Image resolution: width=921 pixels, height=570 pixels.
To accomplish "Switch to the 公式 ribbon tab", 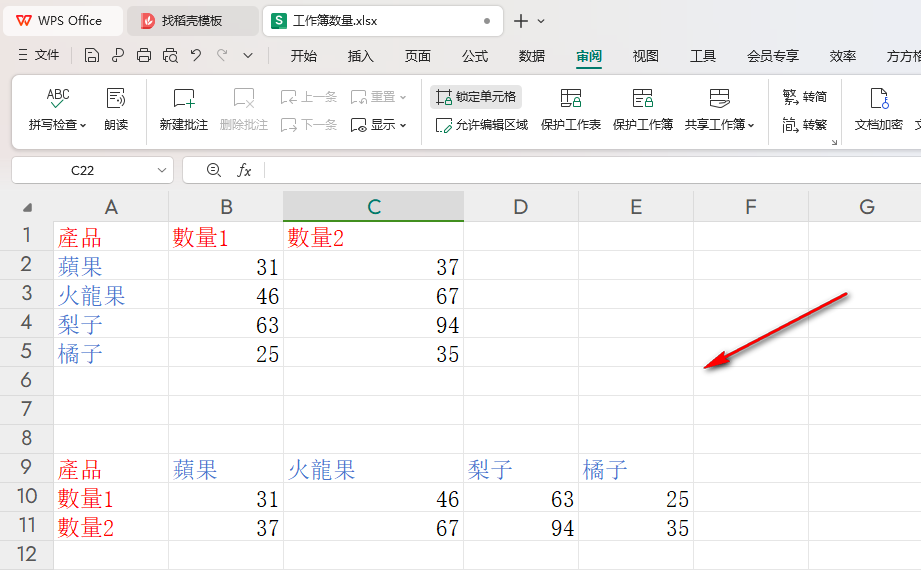I will pyautogui.click(x=475, y=56).
